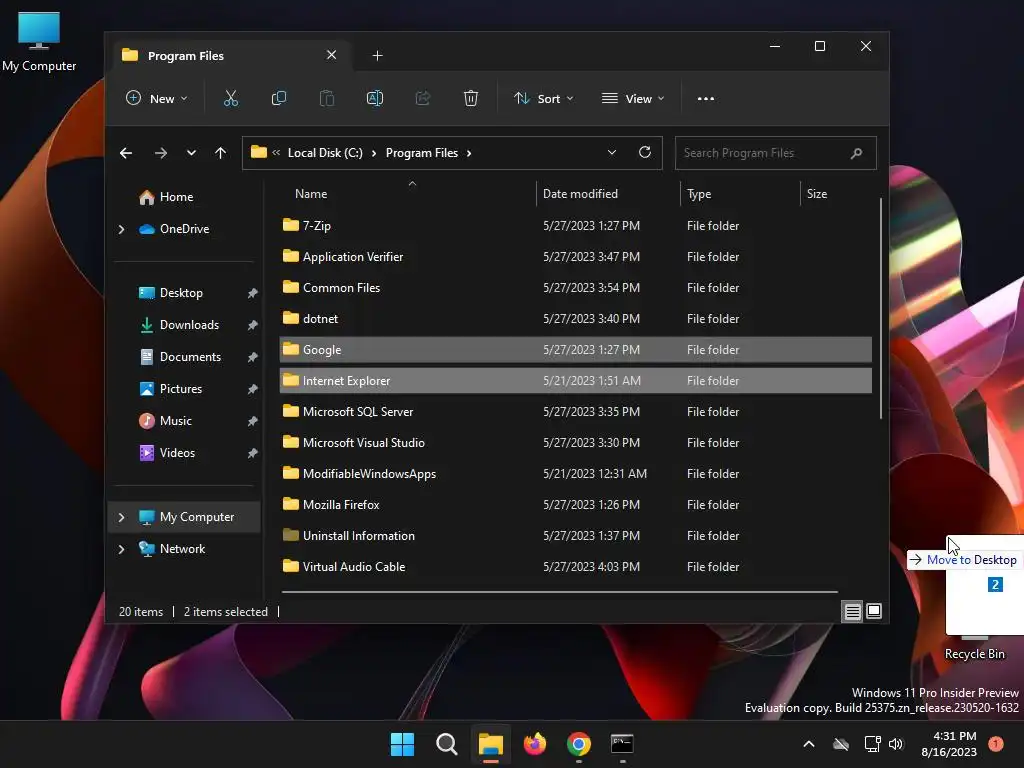Viewport: 1024px width, 768px height.
Task: Click File Explorer icon on taskbar
Action: click(x=490, y=744)
